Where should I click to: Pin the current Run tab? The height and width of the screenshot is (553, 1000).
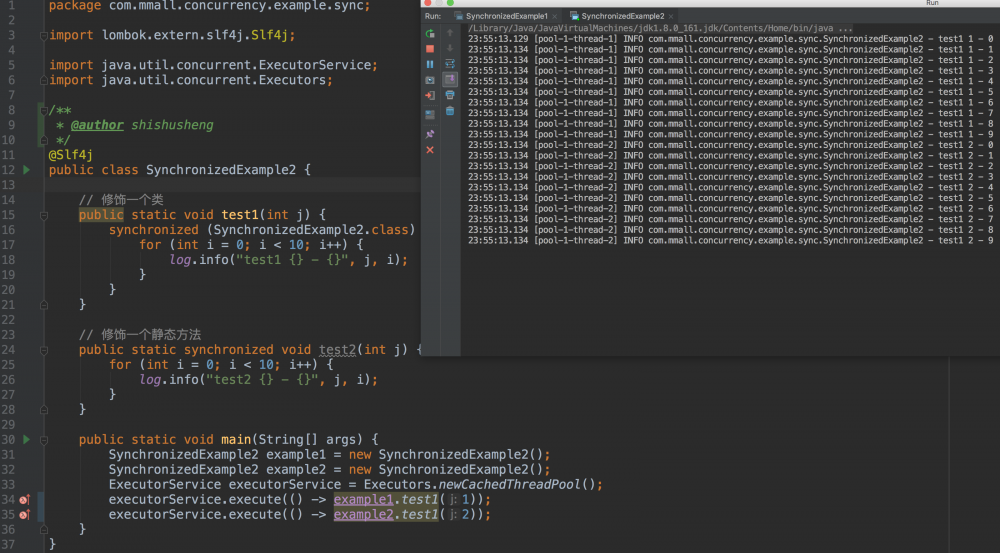(430, 133)
